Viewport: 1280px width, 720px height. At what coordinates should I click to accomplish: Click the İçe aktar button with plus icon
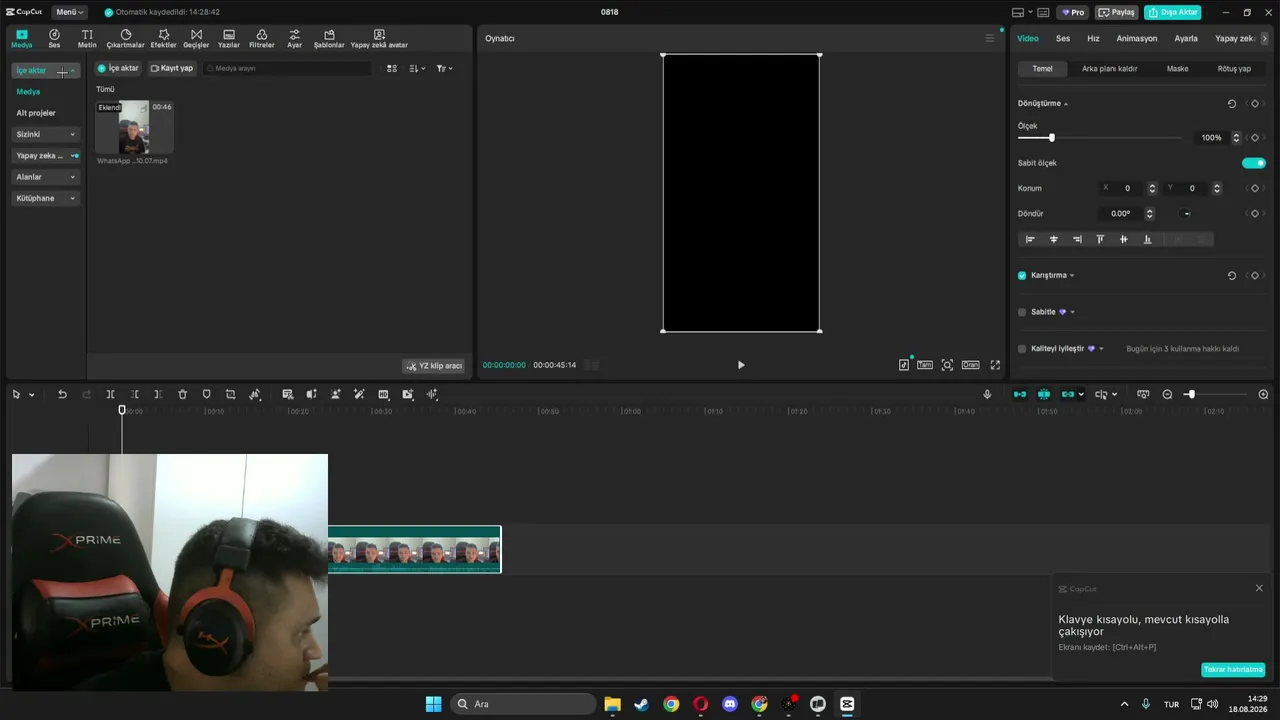(x=117, y=68)
